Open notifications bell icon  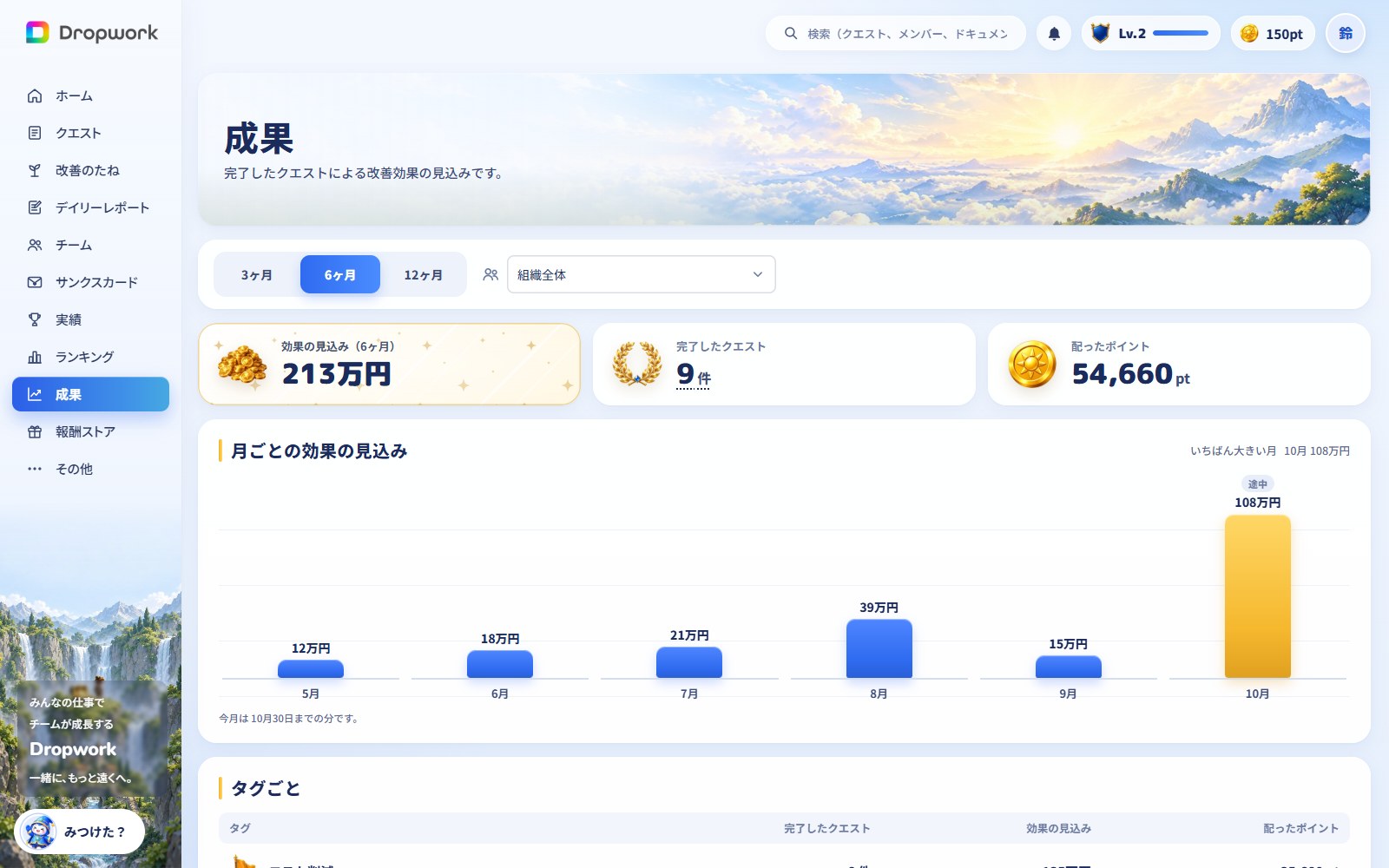point(1054,34)
